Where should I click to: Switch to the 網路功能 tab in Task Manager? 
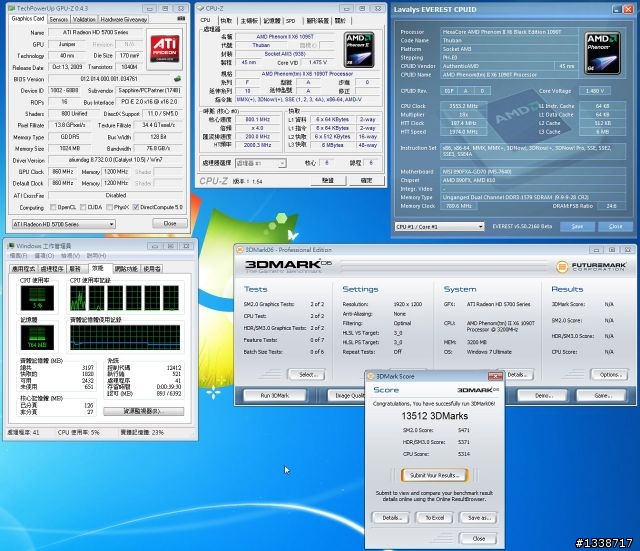(x=126, y=269)
